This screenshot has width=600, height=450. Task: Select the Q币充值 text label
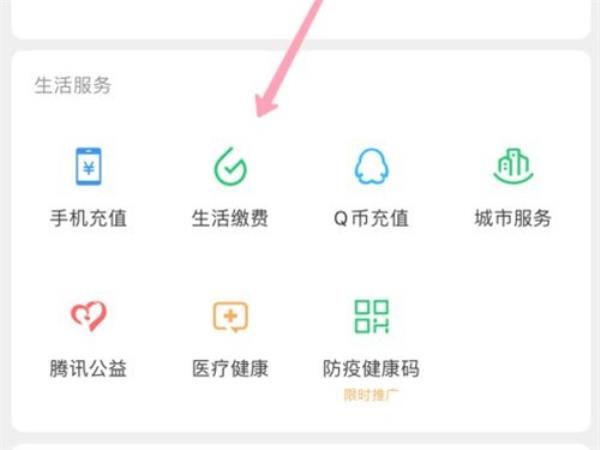pos(372,218)
